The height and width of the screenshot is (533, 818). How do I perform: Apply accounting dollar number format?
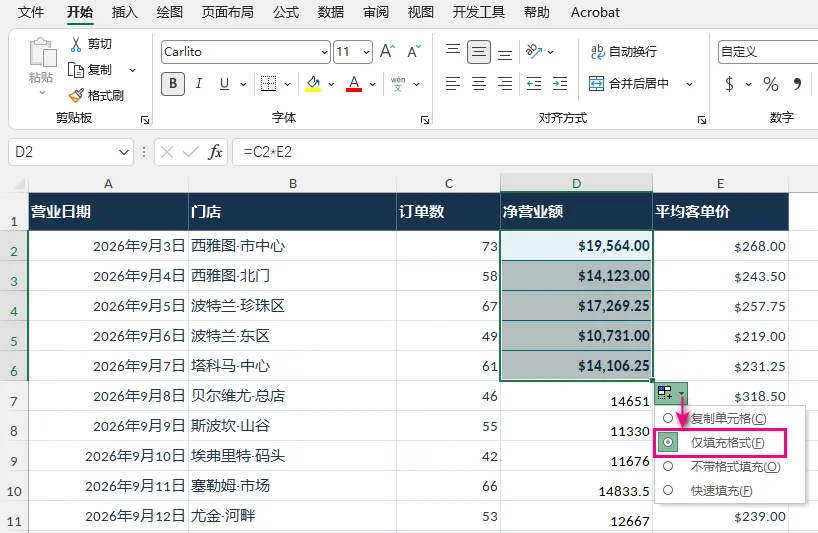(729, 84)
